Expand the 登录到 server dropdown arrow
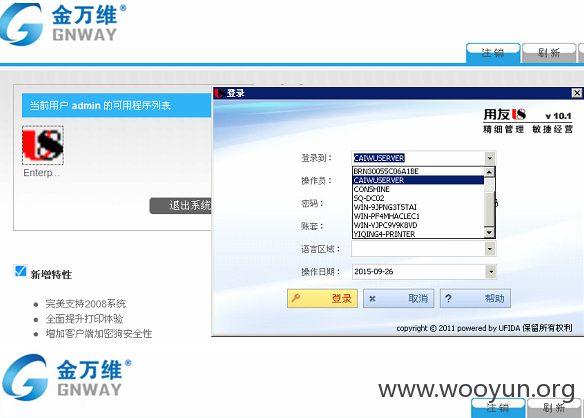584x418 pixels. click(490, 158)
